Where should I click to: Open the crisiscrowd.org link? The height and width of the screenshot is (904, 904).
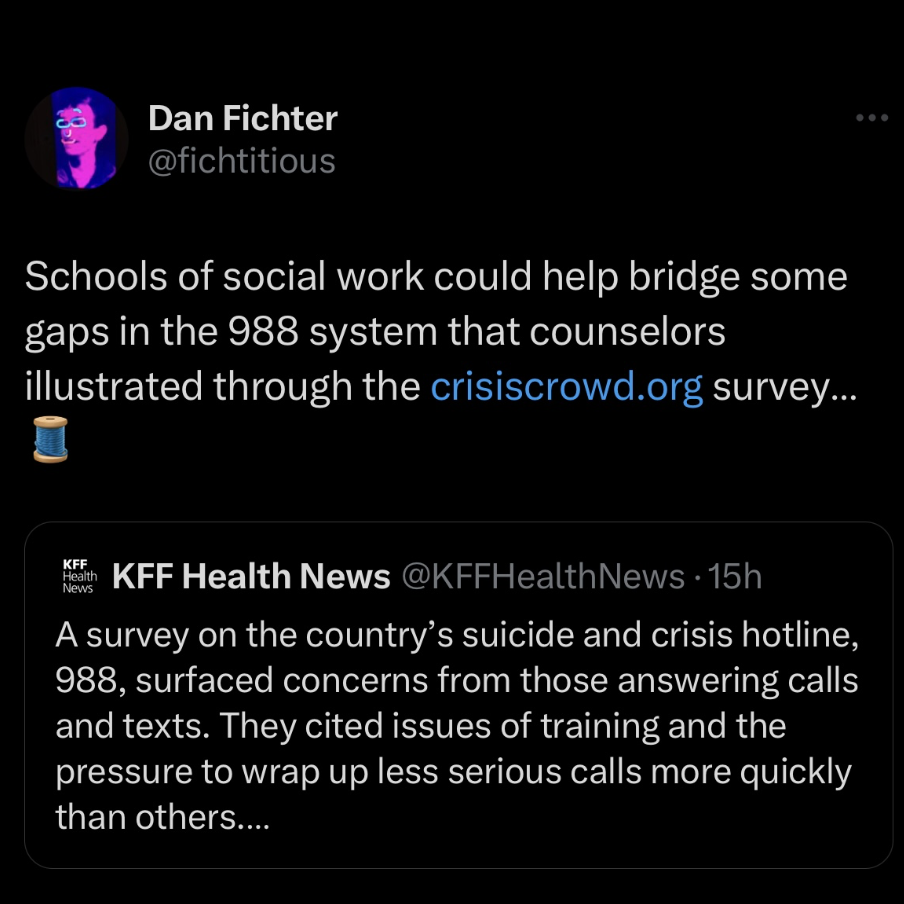pyautogui.click(x=567, y=387)
